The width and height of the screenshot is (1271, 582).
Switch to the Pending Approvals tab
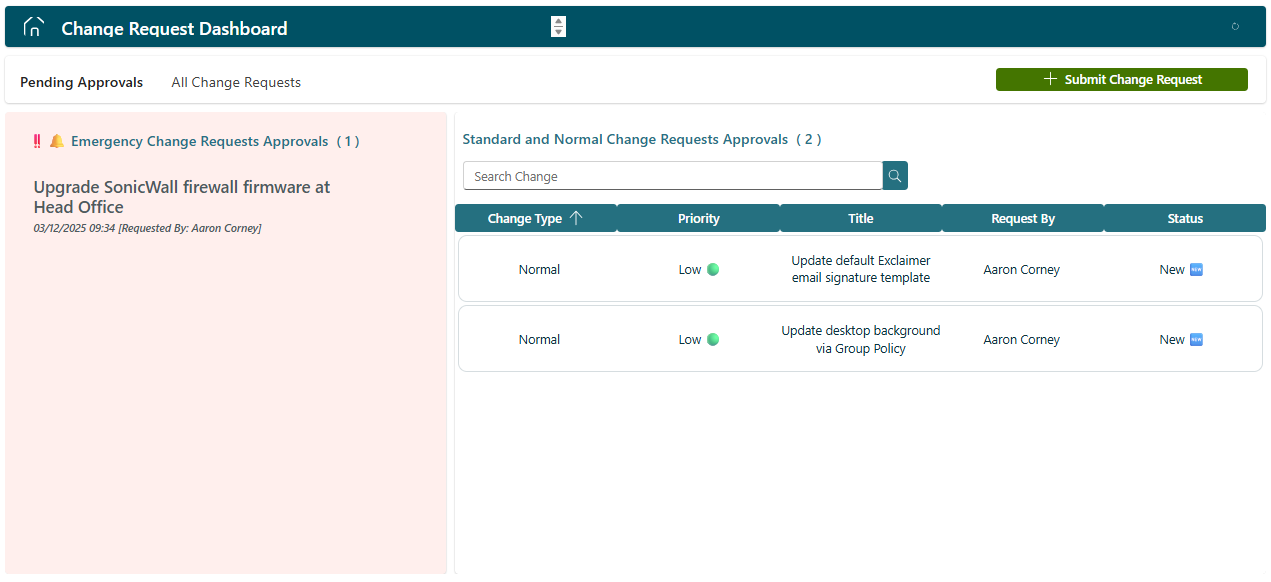[82, 83]
